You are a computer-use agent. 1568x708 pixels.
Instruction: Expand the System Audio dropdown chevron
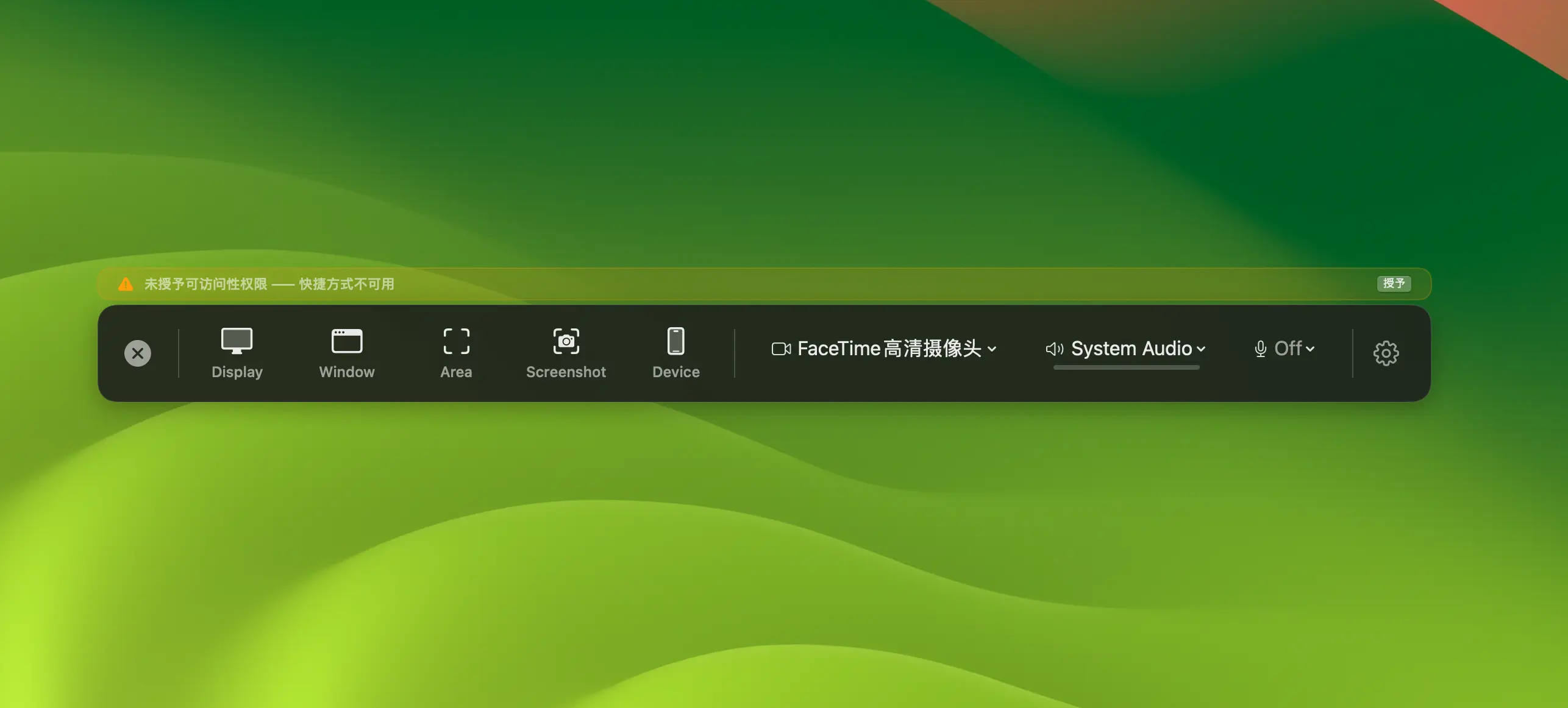pos(1201,349)
